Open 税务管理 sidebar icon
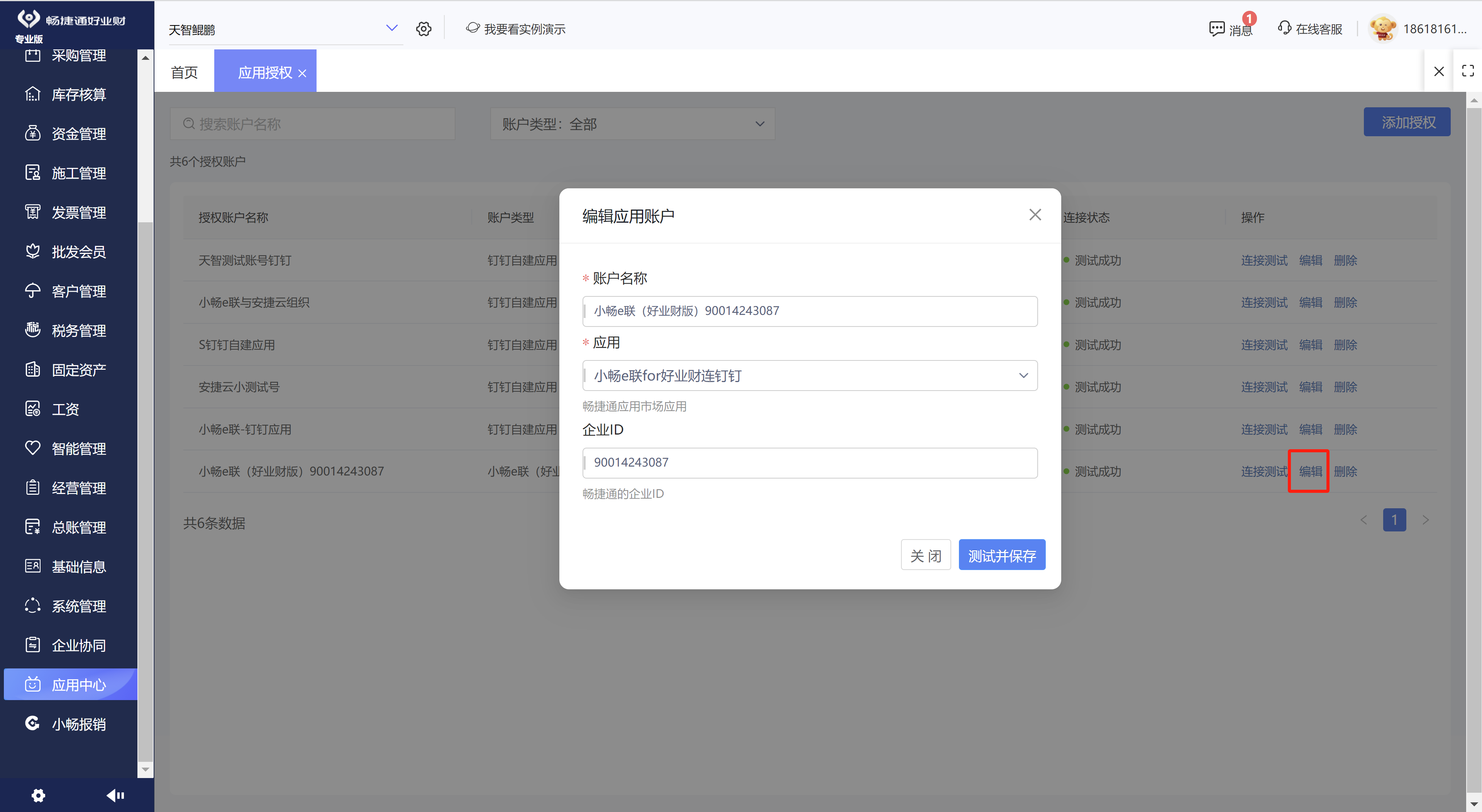The width and height of the screenshot is (1482, 812). tap(33, 330)
